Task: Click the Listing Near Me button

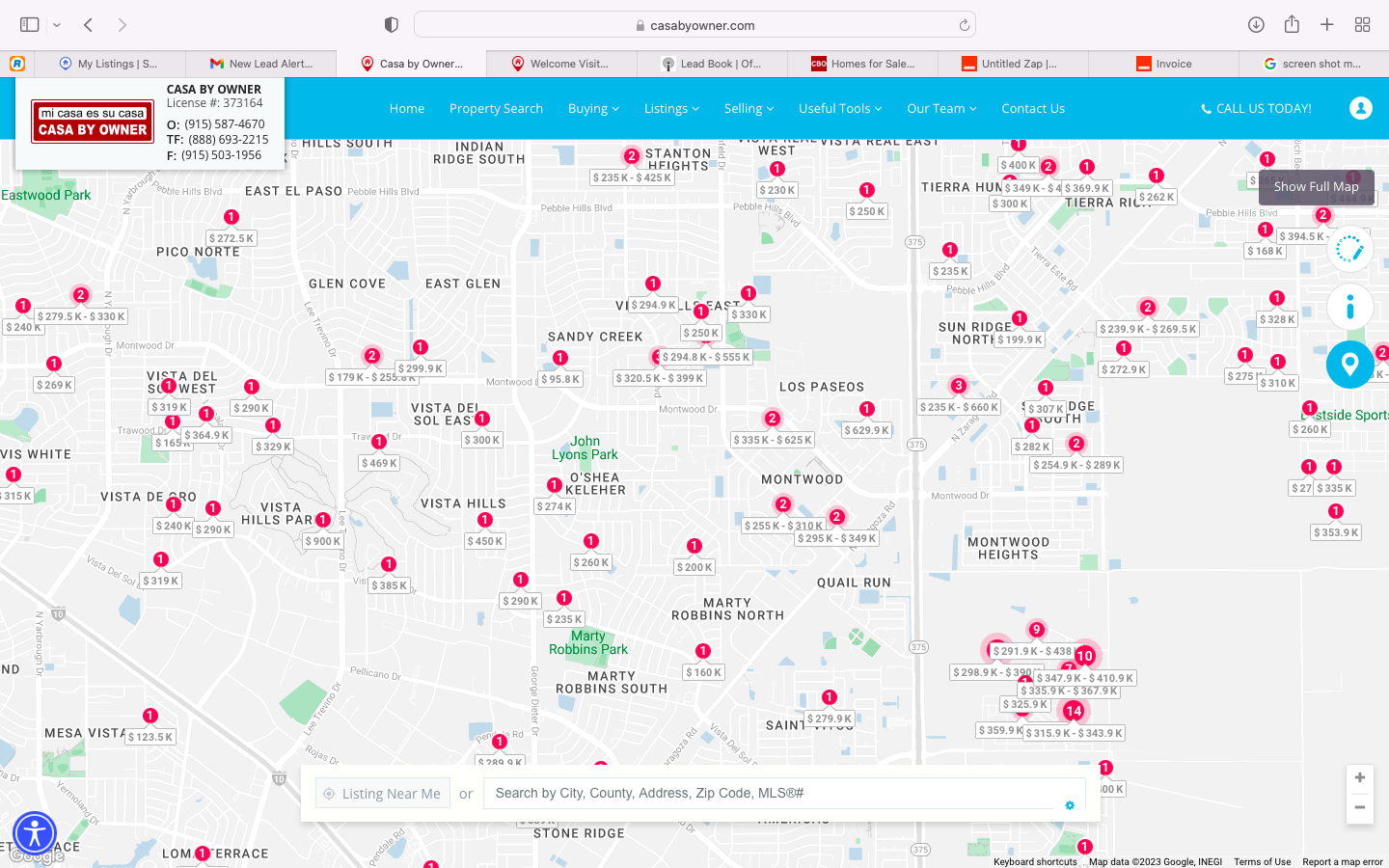Action: 383,794
